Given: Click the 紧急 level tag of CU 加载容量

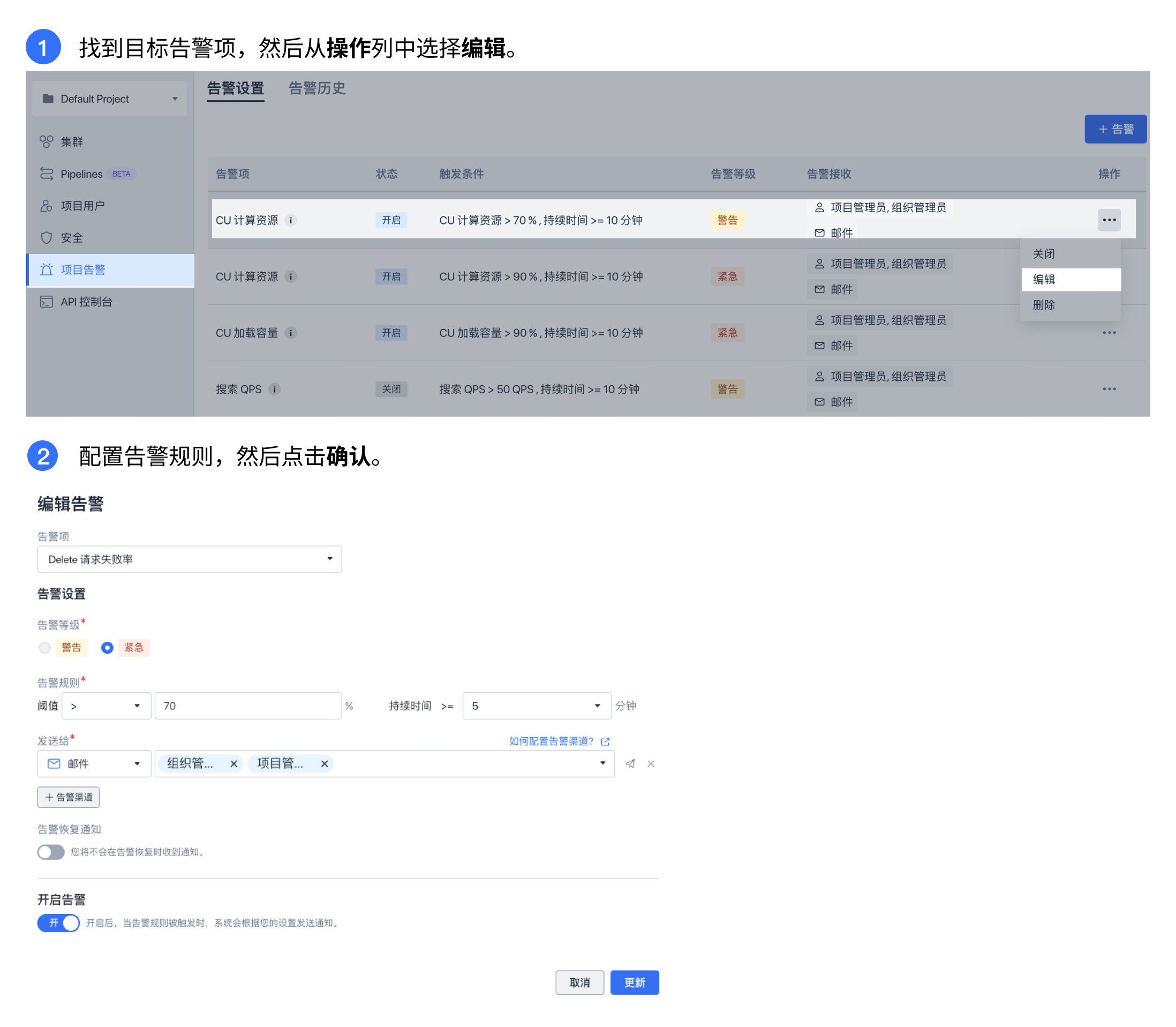Looking at the screenshot, I should 727,333.
